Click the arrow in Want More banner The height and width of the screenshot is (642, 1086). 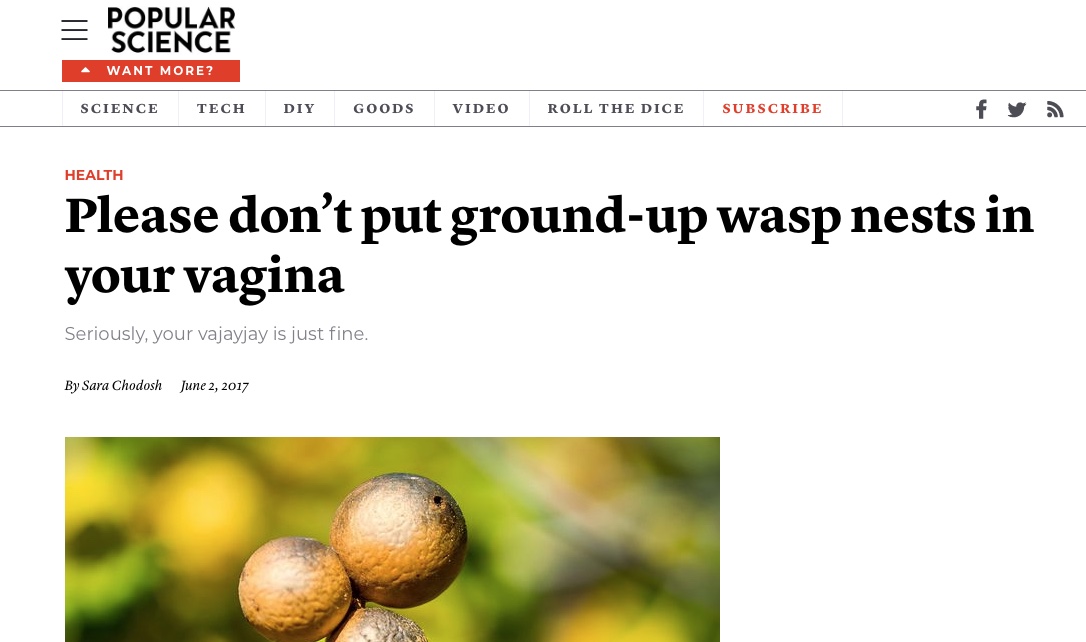(86, 70)
